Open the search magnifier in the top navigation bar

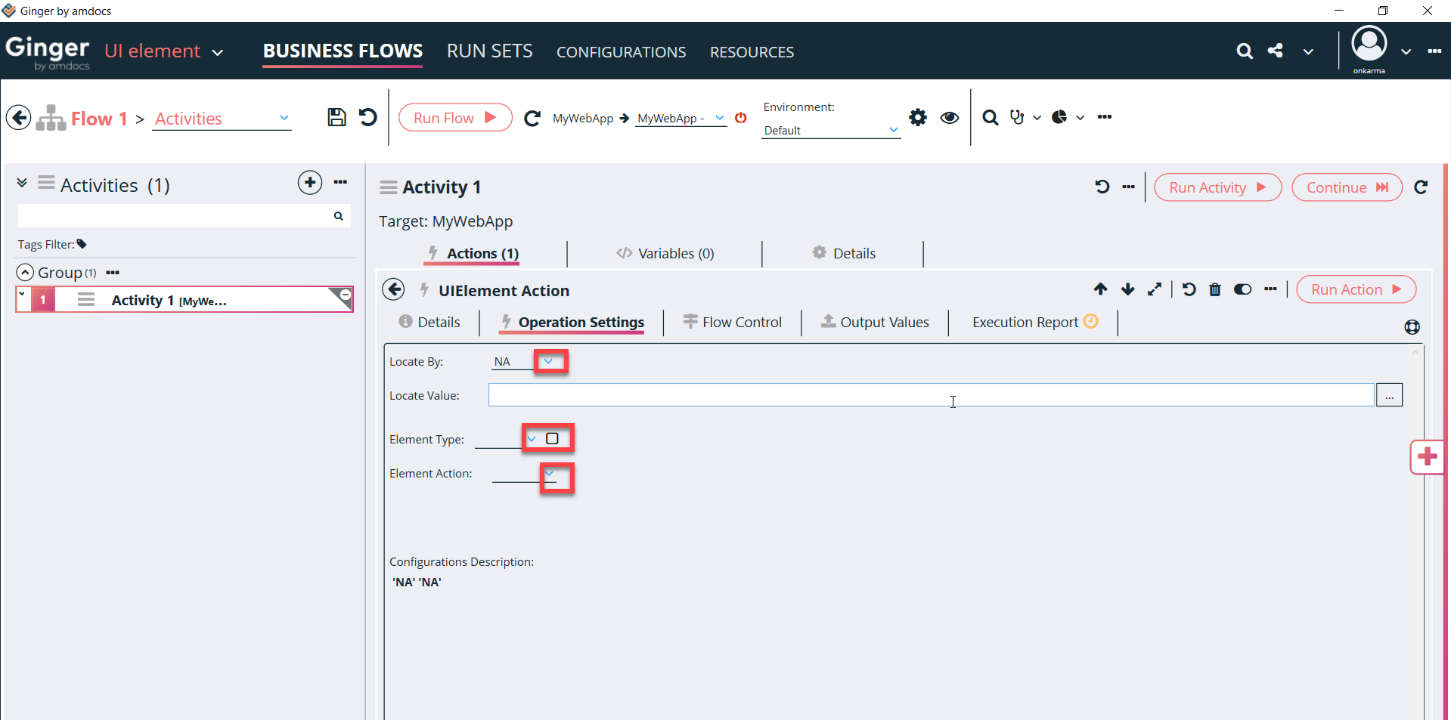1244,51
